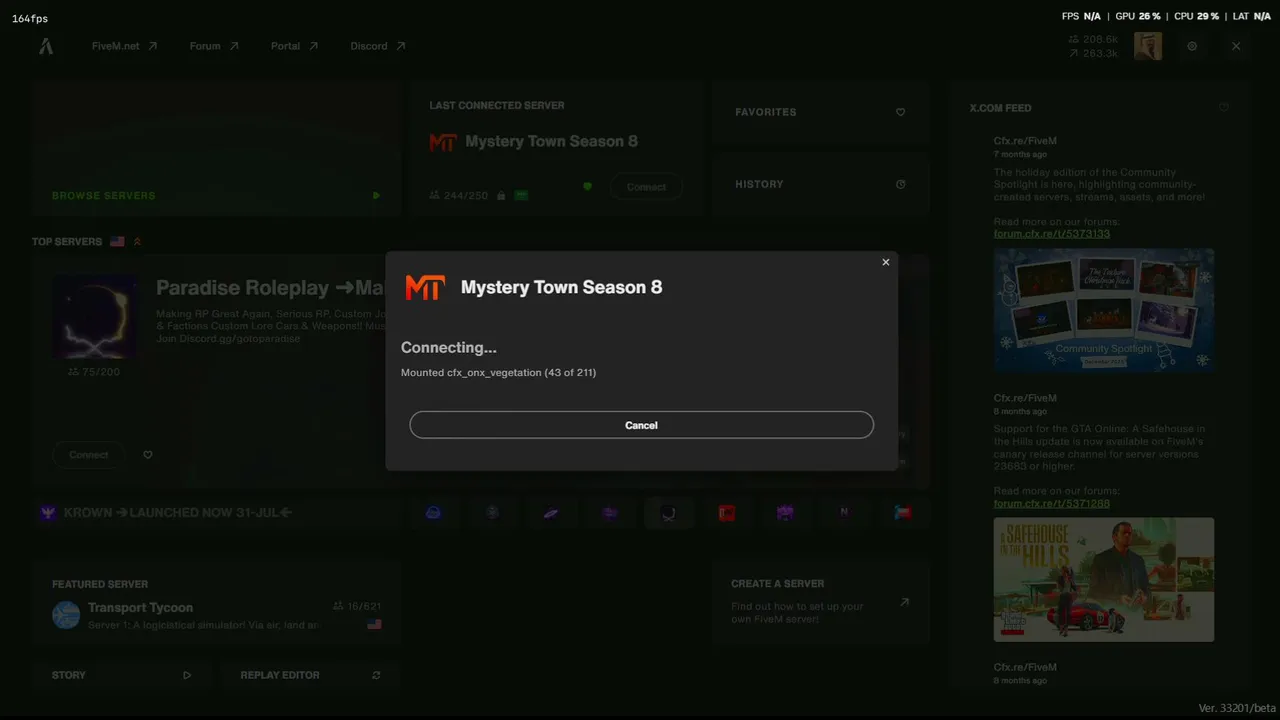This screenshot has height=720, width=1280.
Task: Click the green flag icon on last connected server
Action: coord(521,196)
